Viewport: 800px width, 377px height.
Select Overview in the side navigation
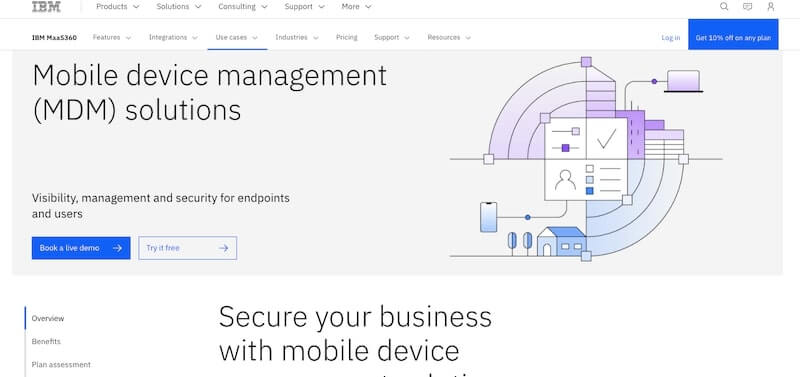click(48, 318)
